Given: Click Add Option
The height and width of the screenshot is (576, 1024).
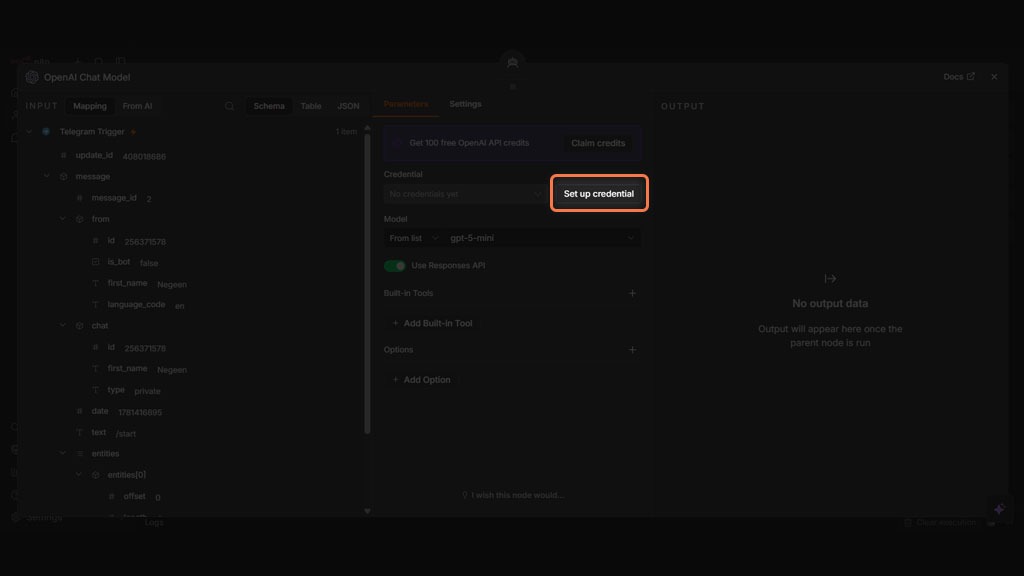Looking at the screenshot, I should click(421, 379).
